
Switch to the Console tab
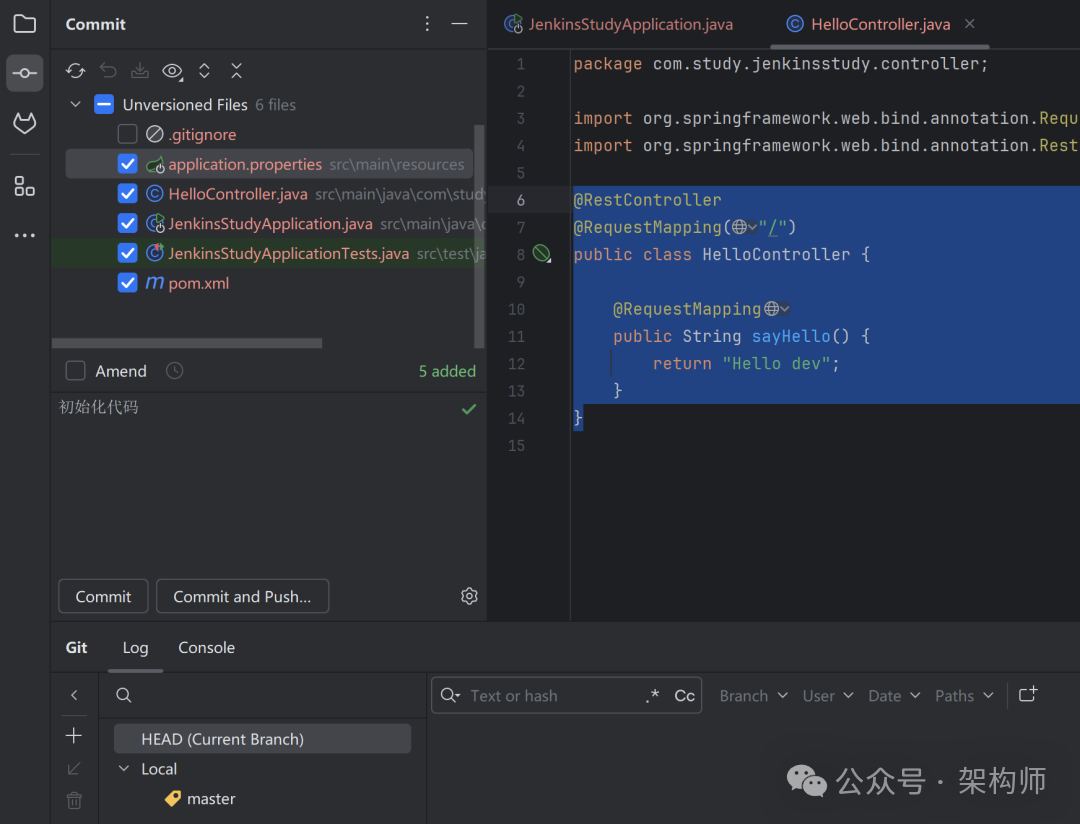(x=206, y=647)
